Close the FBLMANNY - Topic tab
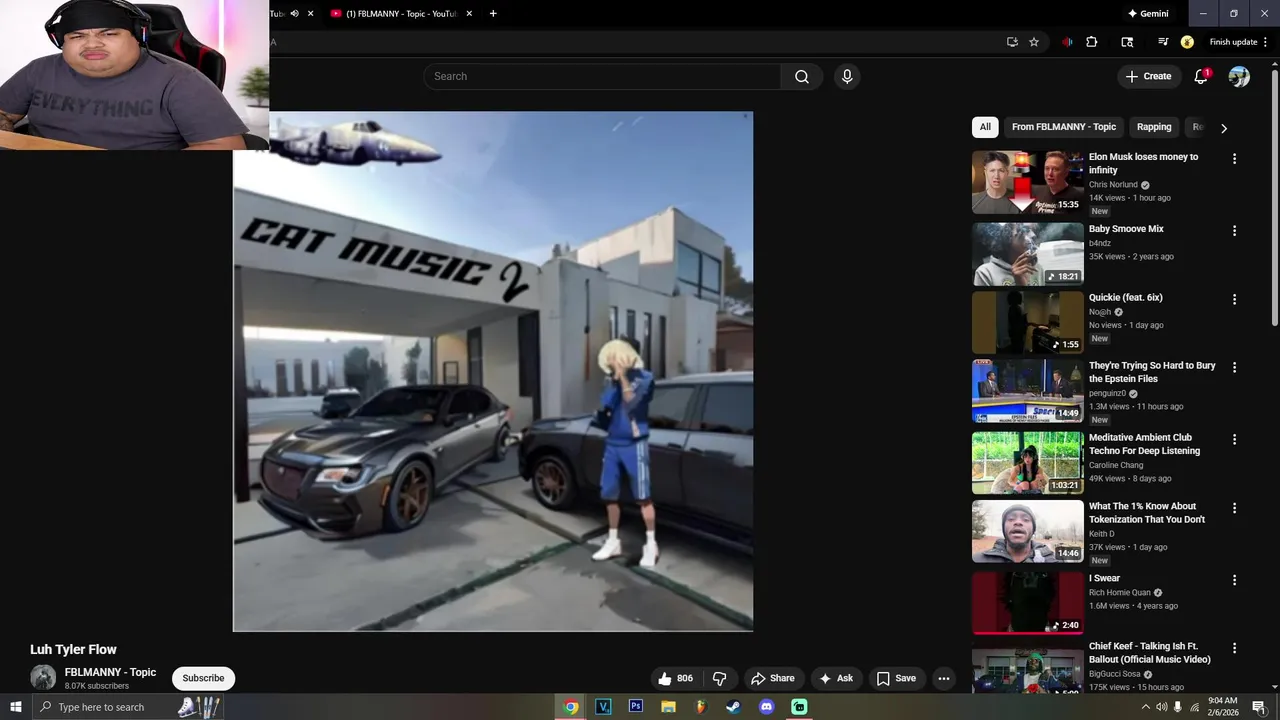The height and width of the screenshot is (720, 1280). pos(469,14)
